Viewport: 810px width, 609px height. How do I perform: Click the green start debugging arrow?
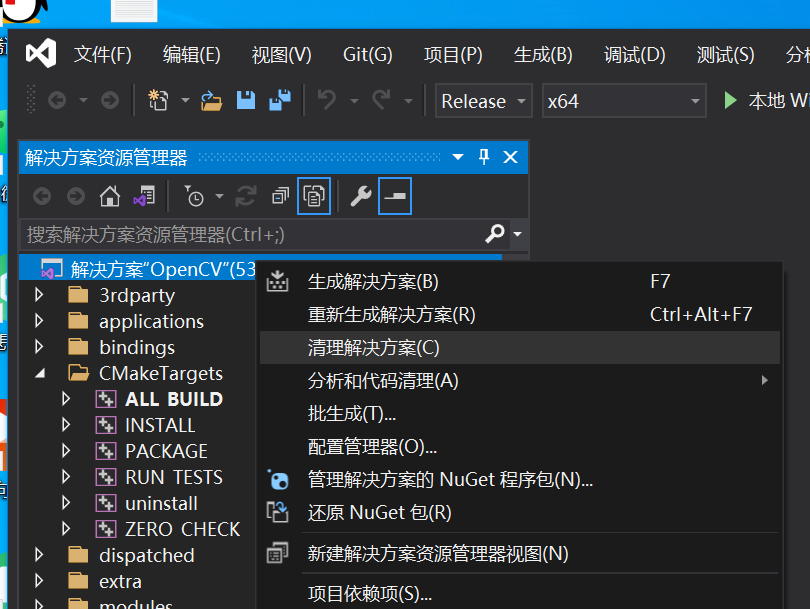[730, 100]
